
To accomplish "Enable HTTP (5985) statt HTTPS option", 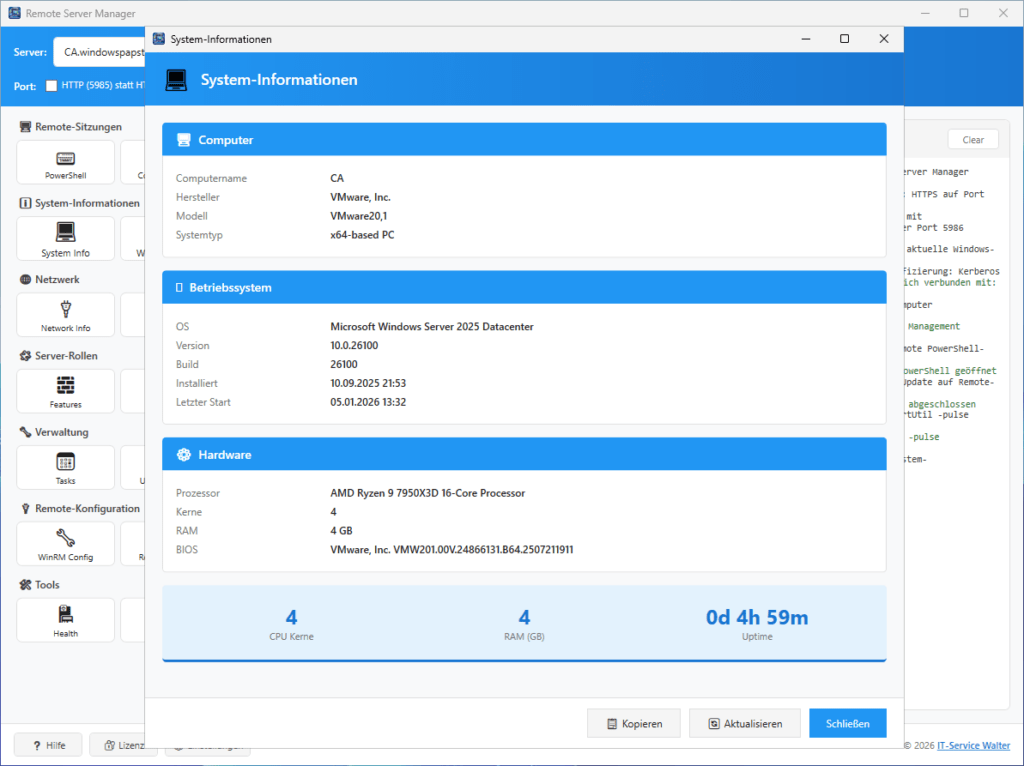I will pos(51,86).
